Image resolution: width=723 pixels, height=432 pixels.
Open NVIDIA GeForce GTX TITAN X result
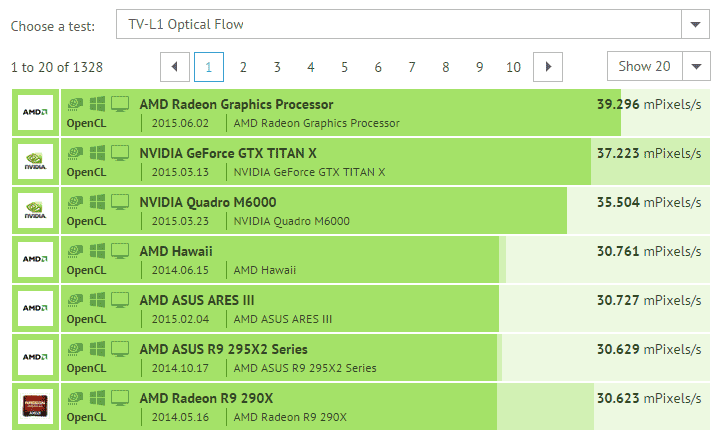coord(228,153)
